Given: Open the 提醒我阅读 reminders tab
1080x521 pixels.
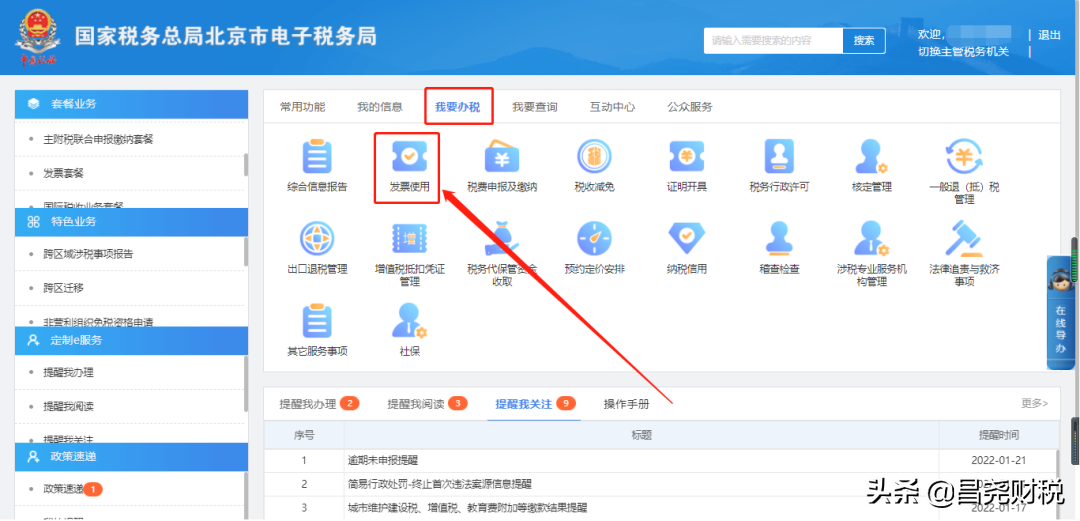Looking at the screenshot, I should point(427,404).
